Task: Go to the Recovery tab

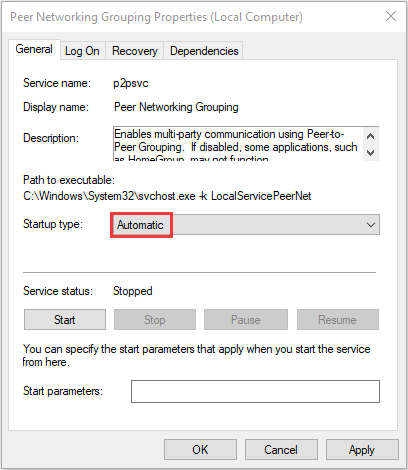Action: (134, 51)
